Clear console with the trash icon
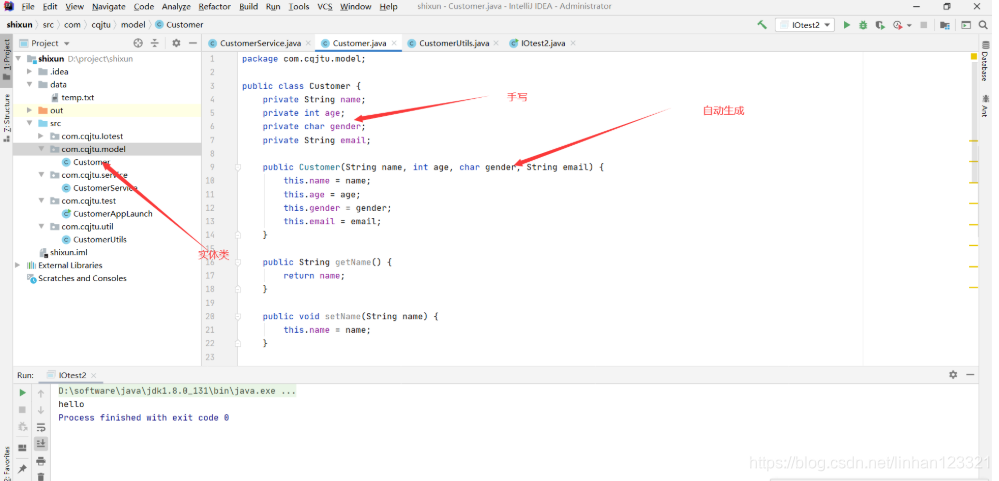The width and height of the screenshot is (999, 481). (41, 476)
